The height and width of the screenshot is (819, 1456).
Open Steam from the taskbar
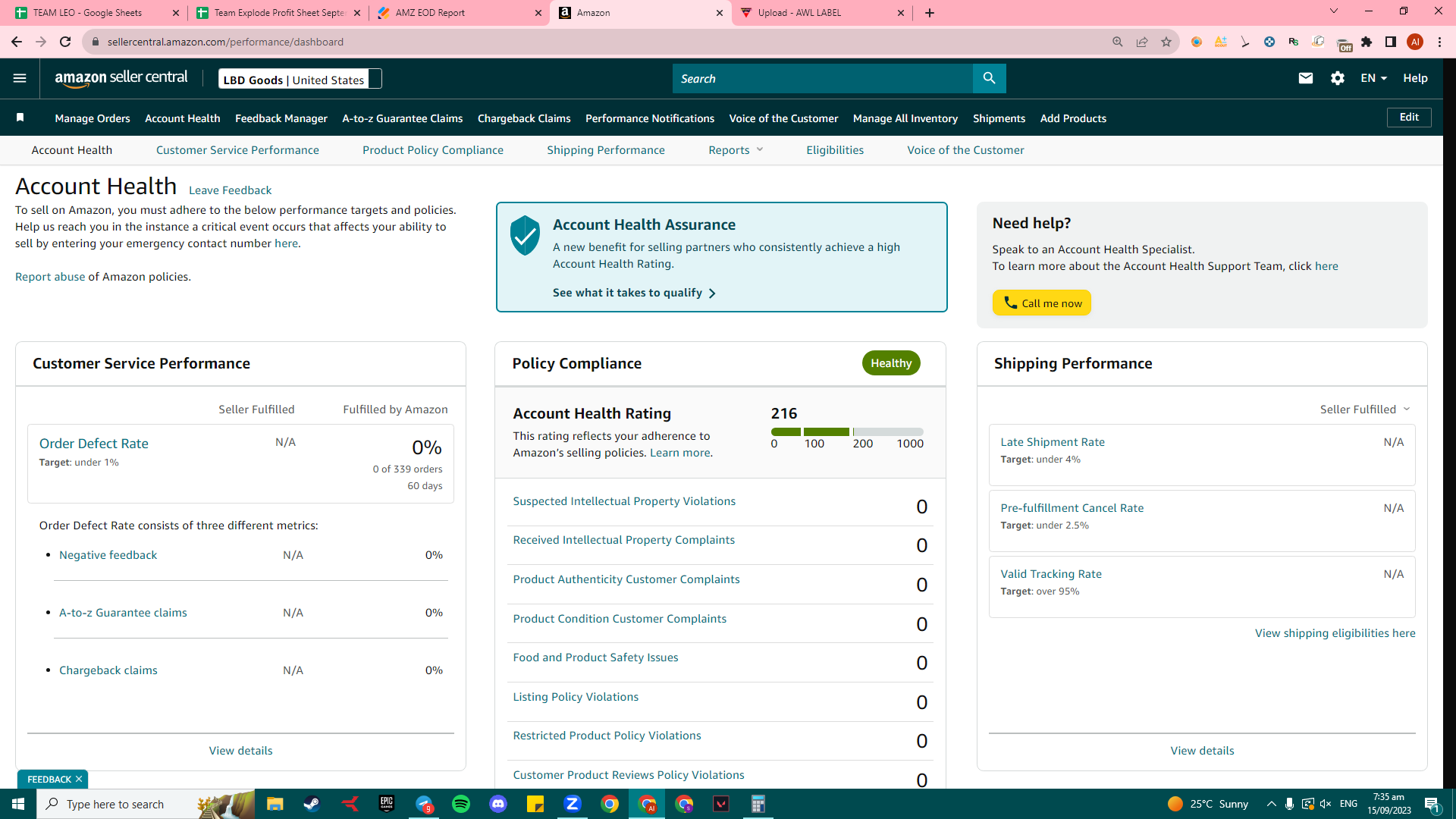(312, 804)
